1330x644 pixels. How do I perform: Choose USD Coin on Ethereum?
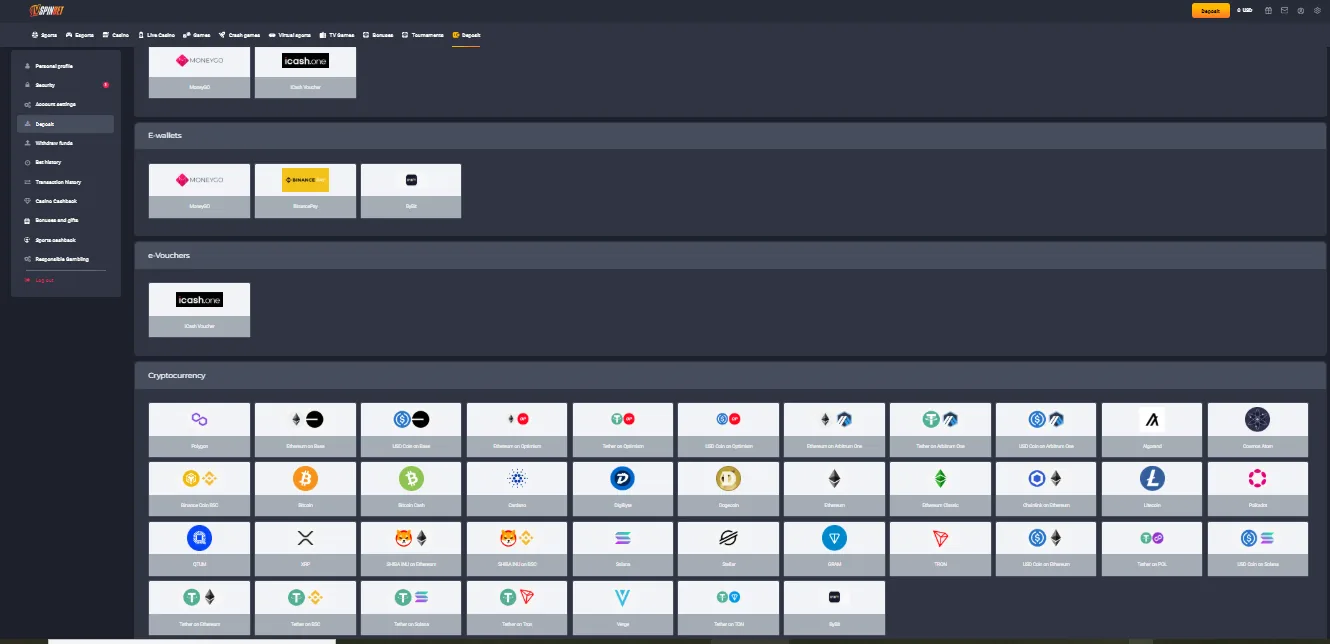pyautogui.click(x=1047, y=548)
